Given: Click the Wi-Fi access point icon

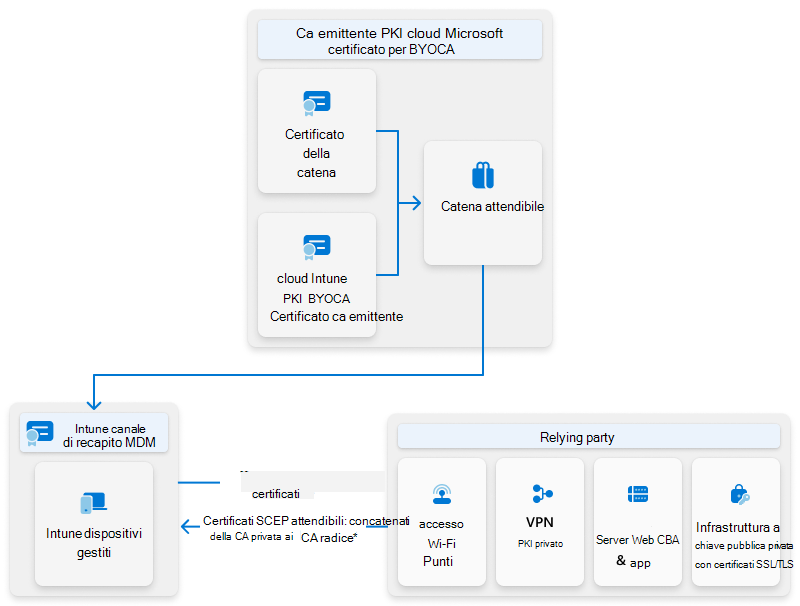Looking at the screenshot, I should (442, 494).
